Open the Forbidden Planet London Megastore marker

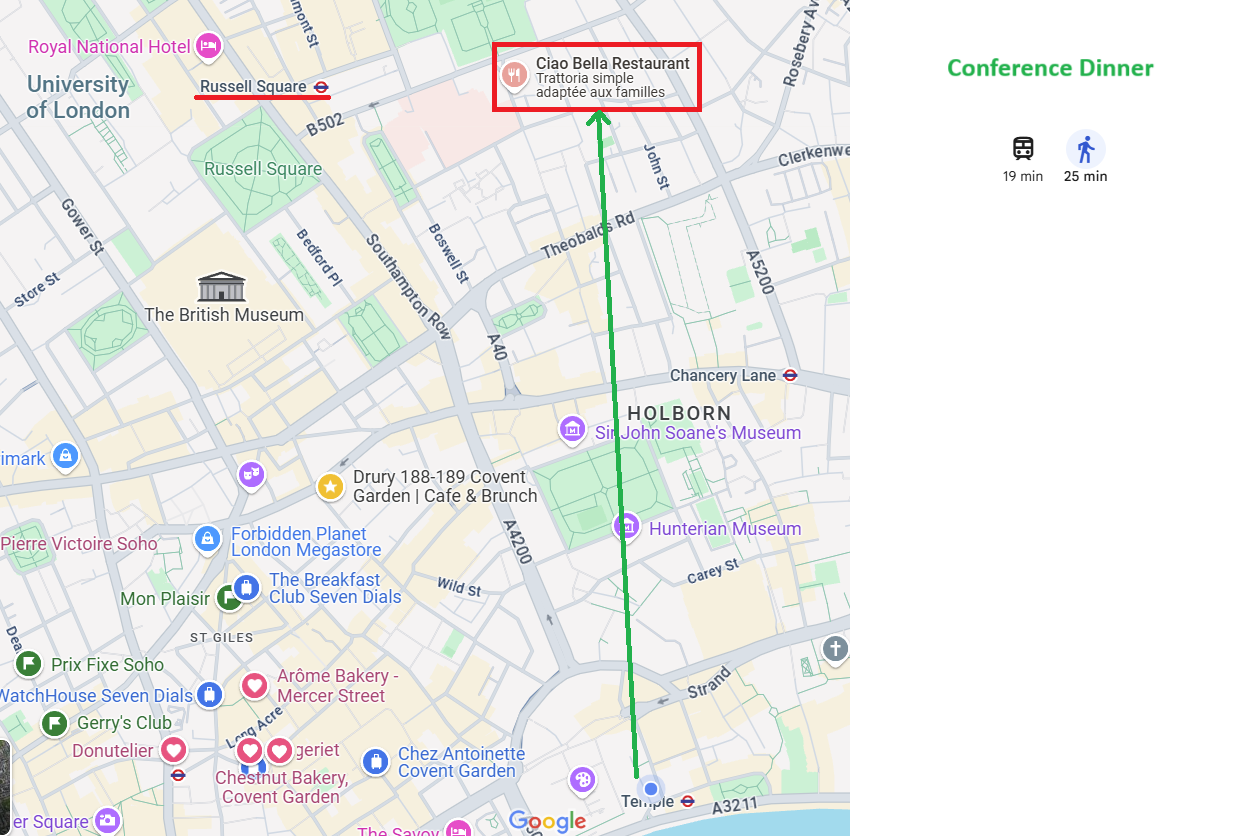(x=208, y=539)
